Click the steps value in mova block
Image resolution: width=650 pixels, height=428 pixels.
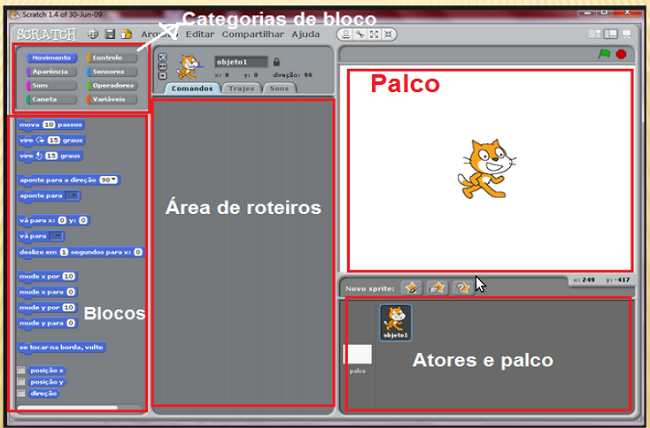[49, 124]
